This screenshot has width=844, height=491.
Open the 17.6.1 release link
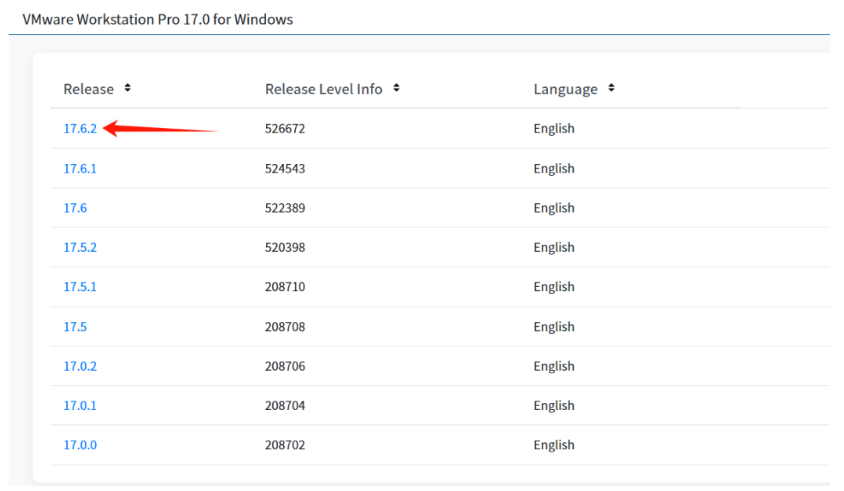80,169
